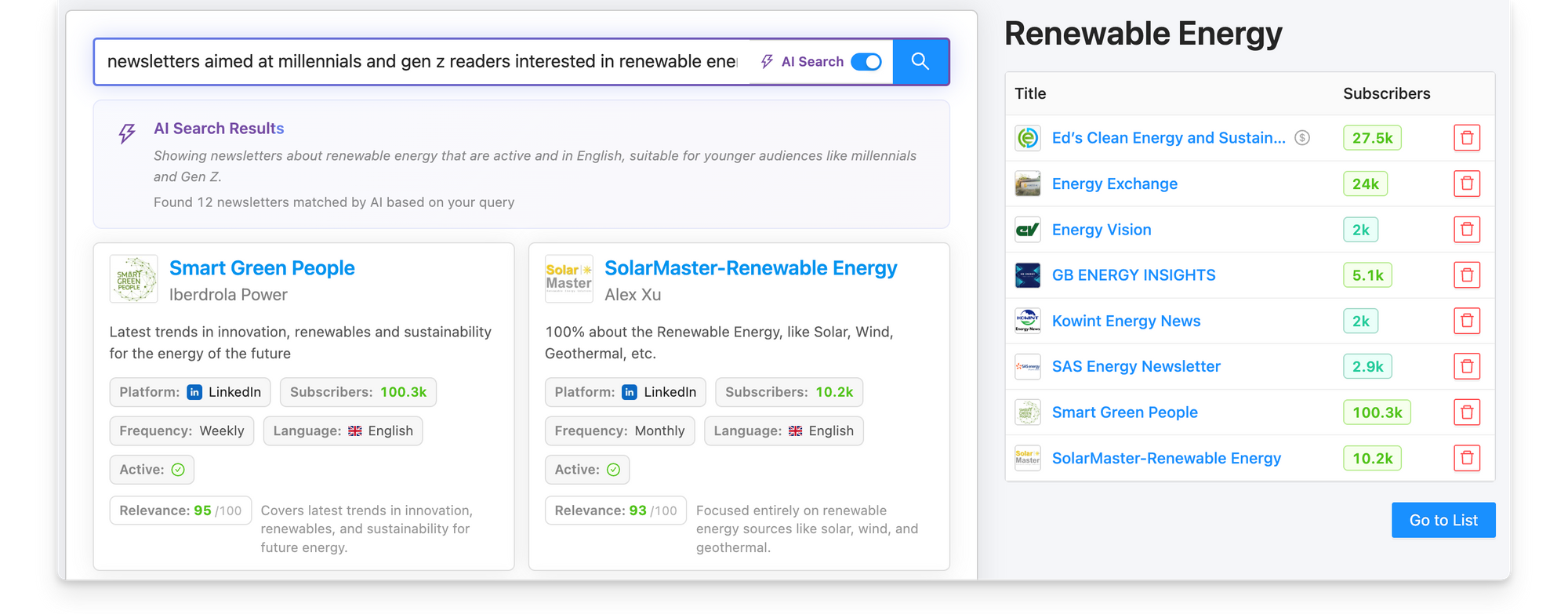Click Frequency: Monthly tag
1568x614 pixels.
(619, 431)
